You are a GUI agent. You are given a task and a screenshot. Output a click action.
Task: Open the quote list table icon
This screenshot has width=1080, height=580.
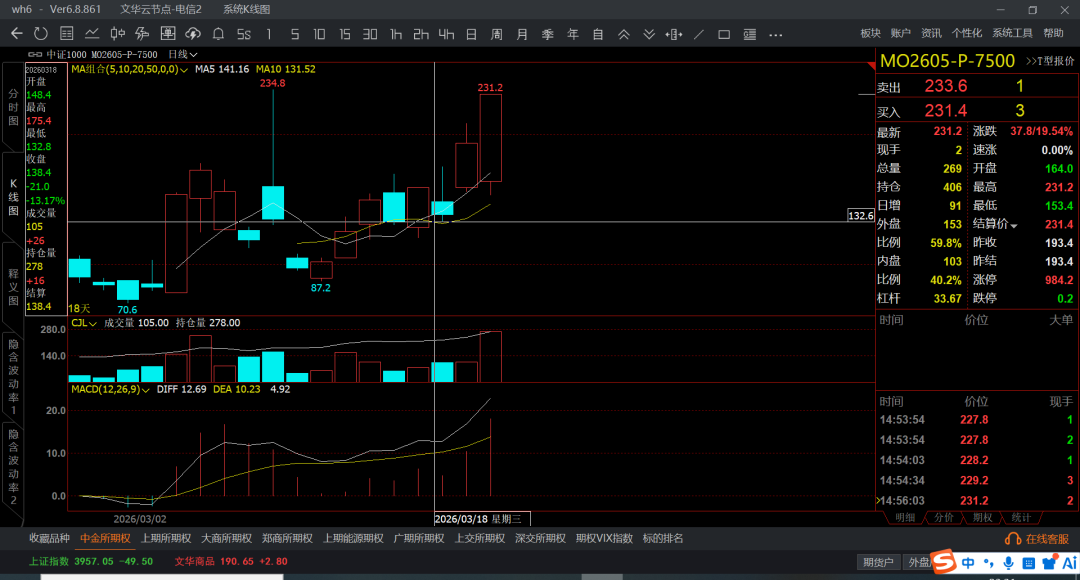67,34
